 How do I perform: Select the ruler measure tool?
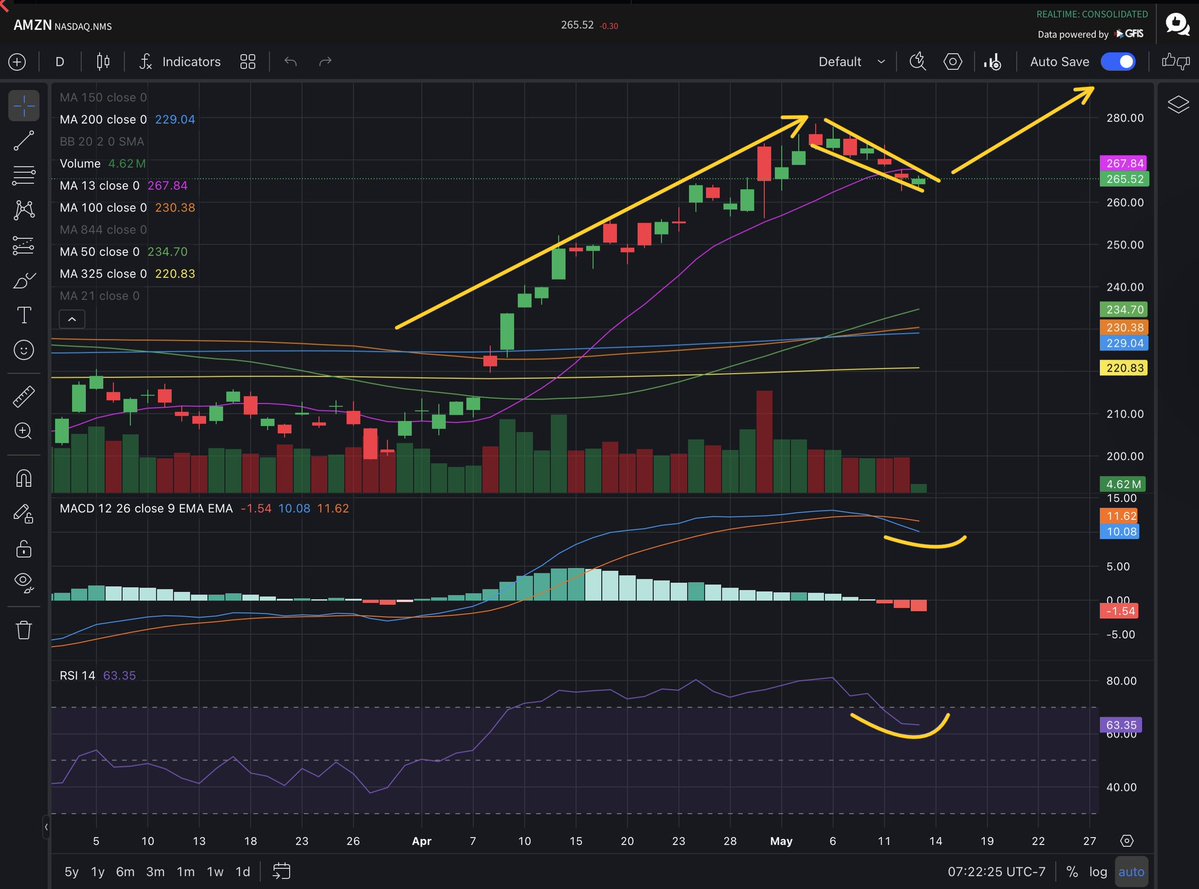coord(24,397)
